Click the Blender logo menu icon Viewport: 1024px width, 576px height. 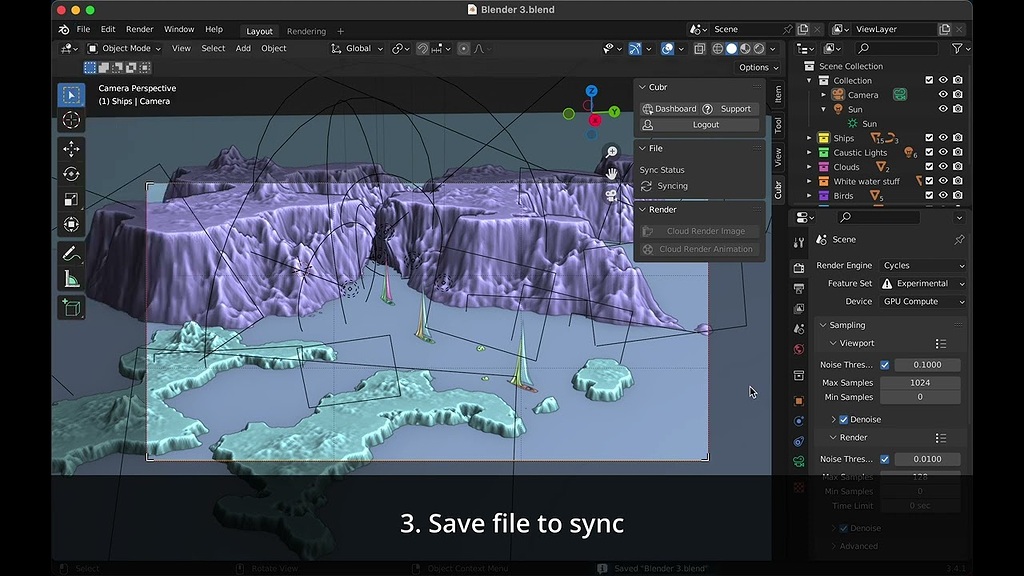click(x=64, y=29)
